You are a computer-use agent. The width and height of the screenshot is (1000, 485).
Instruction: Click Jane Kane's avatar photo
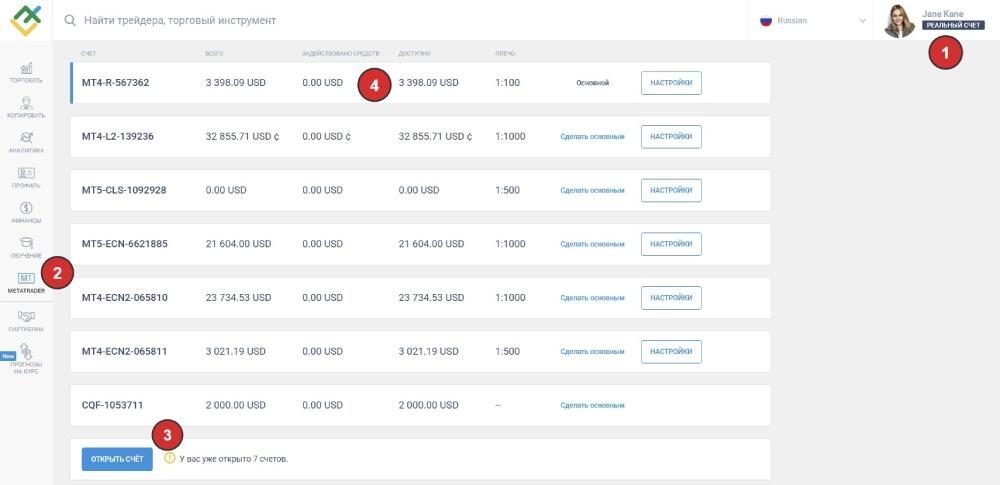tap(899, 21)
